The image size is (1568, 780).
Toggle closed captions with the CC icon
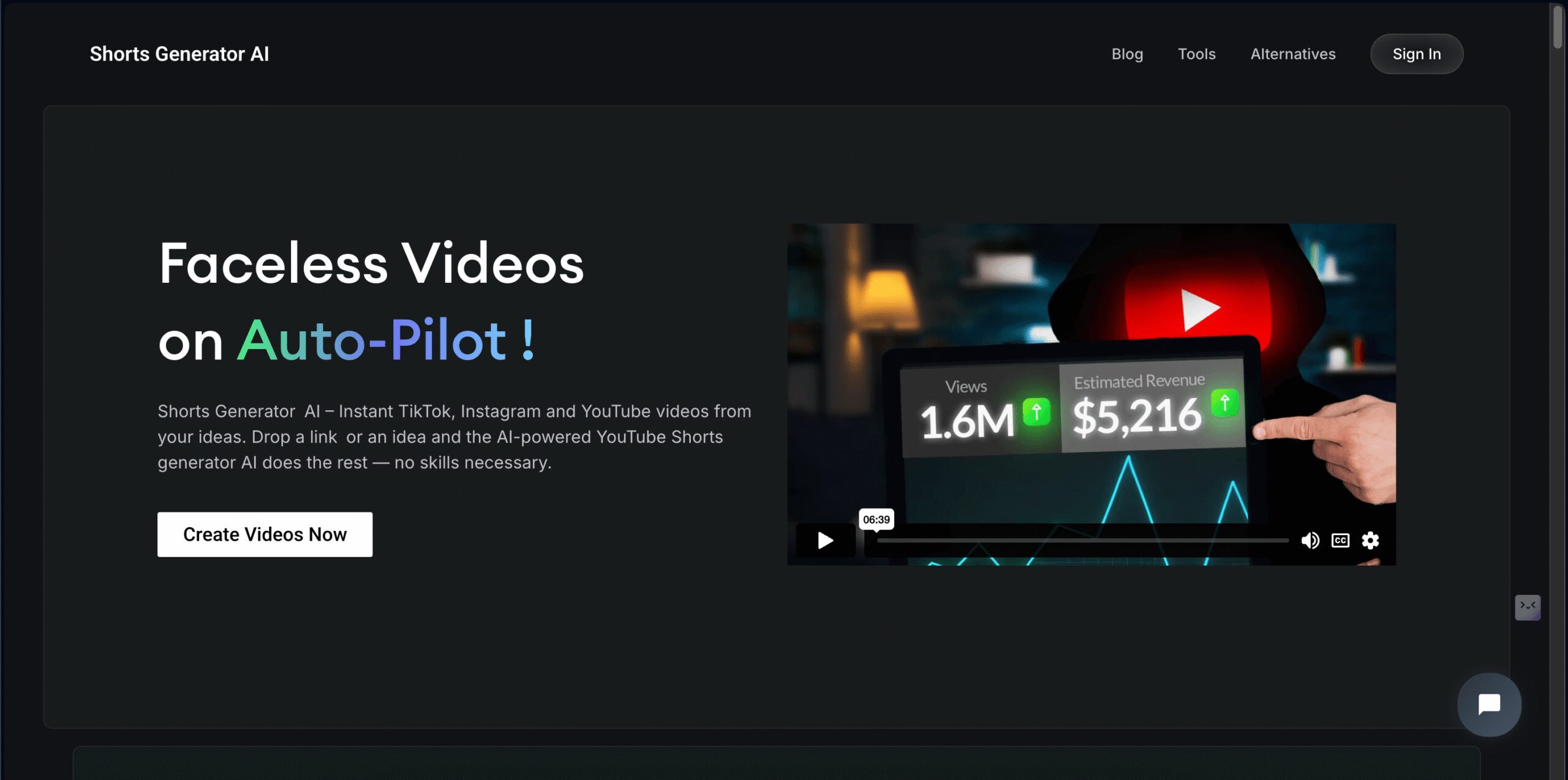click(x=1340, y=540)
